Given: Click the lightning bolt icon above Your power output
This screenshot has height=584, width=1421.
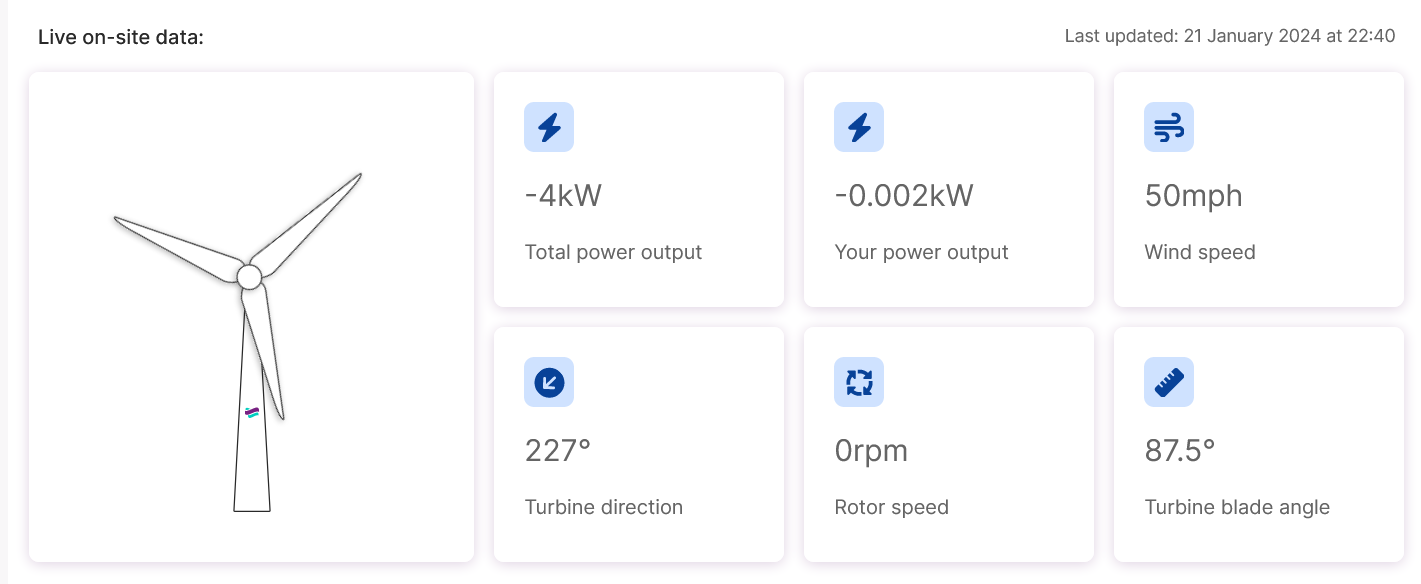Looking at the screenshot, I should tap(859, 127).
